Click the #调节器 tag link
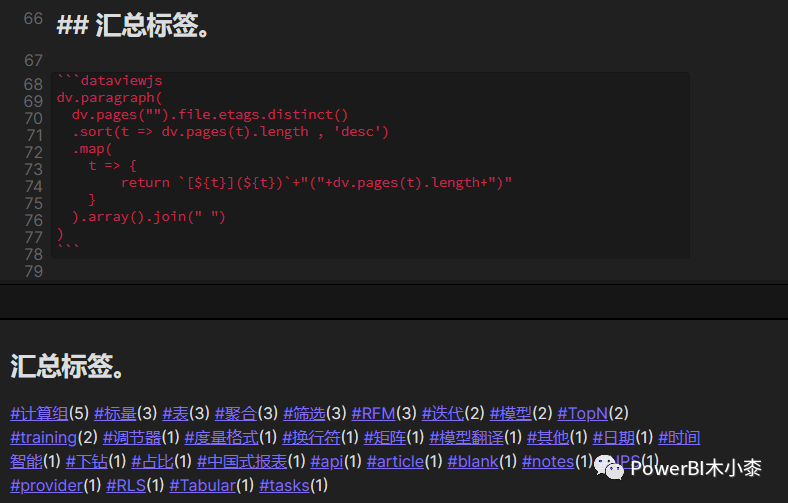The width and height of the screenshot is (788, 503). pyautogui.click(x=132, y=438)
